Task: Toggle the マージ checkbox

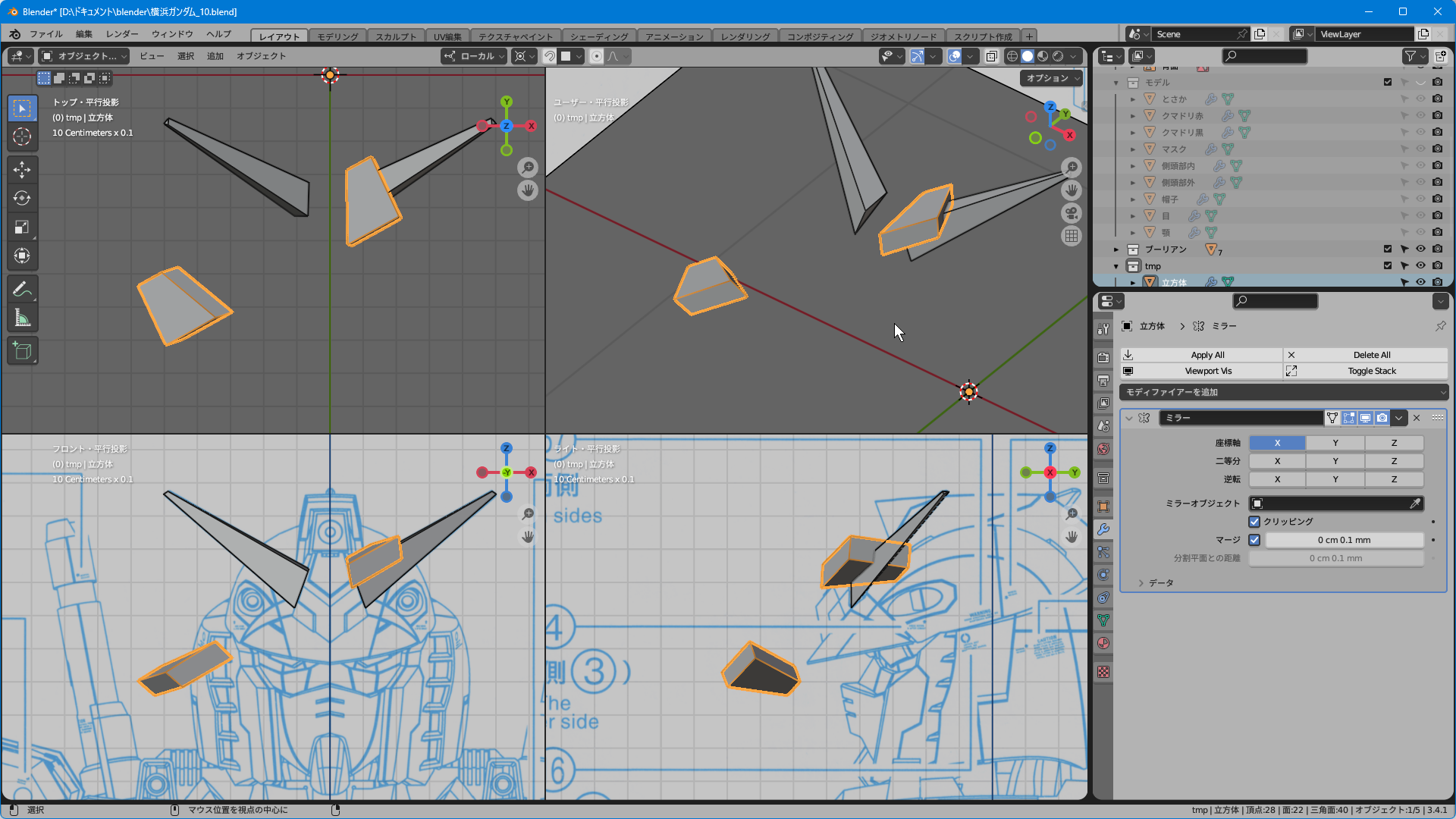Action: coord(1254,540)
